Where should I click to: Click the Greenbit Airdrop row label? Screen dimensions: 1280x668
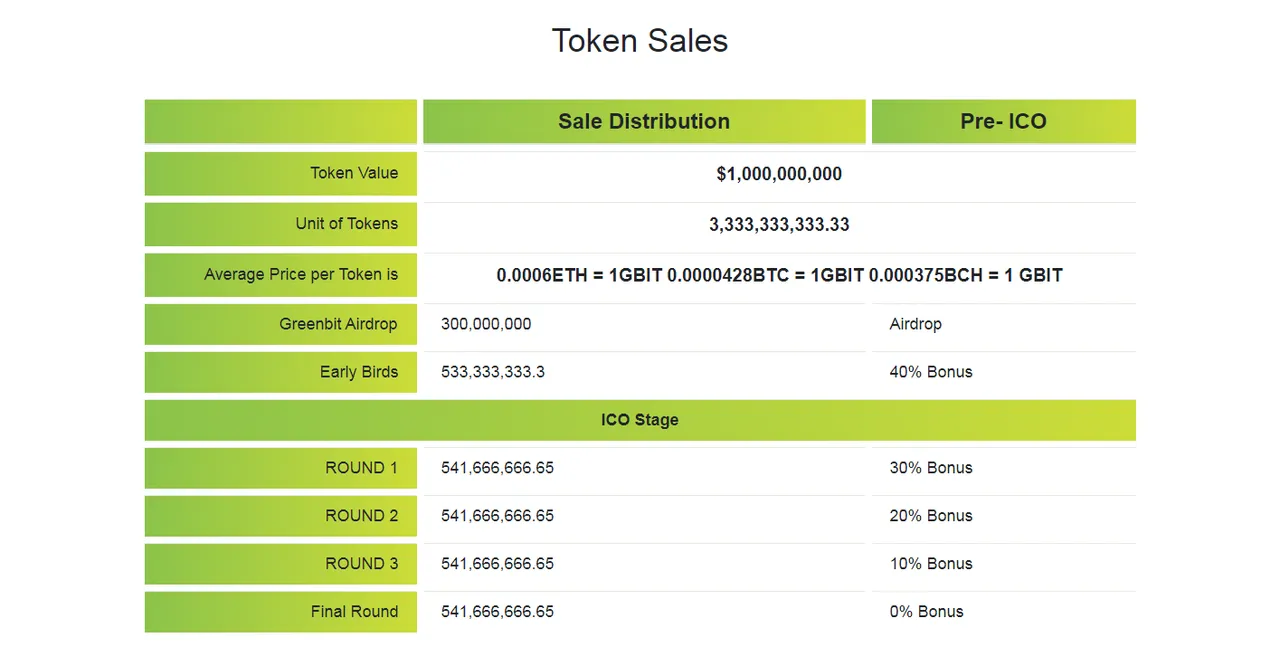tap(281, 324)
